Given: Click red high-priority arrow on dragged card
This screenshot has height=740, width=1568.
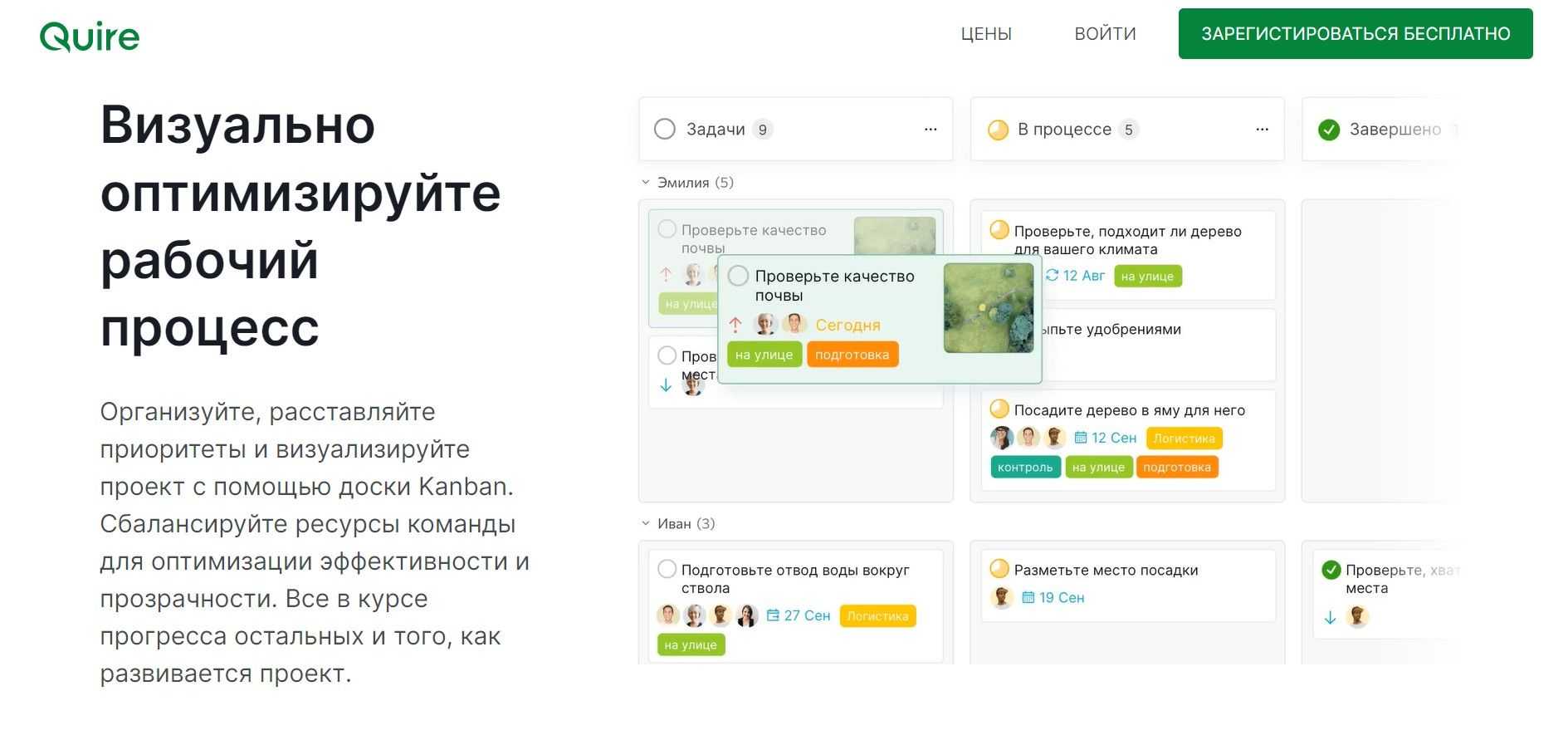Looking at the screenshot, I should click(x=735, y=325).
